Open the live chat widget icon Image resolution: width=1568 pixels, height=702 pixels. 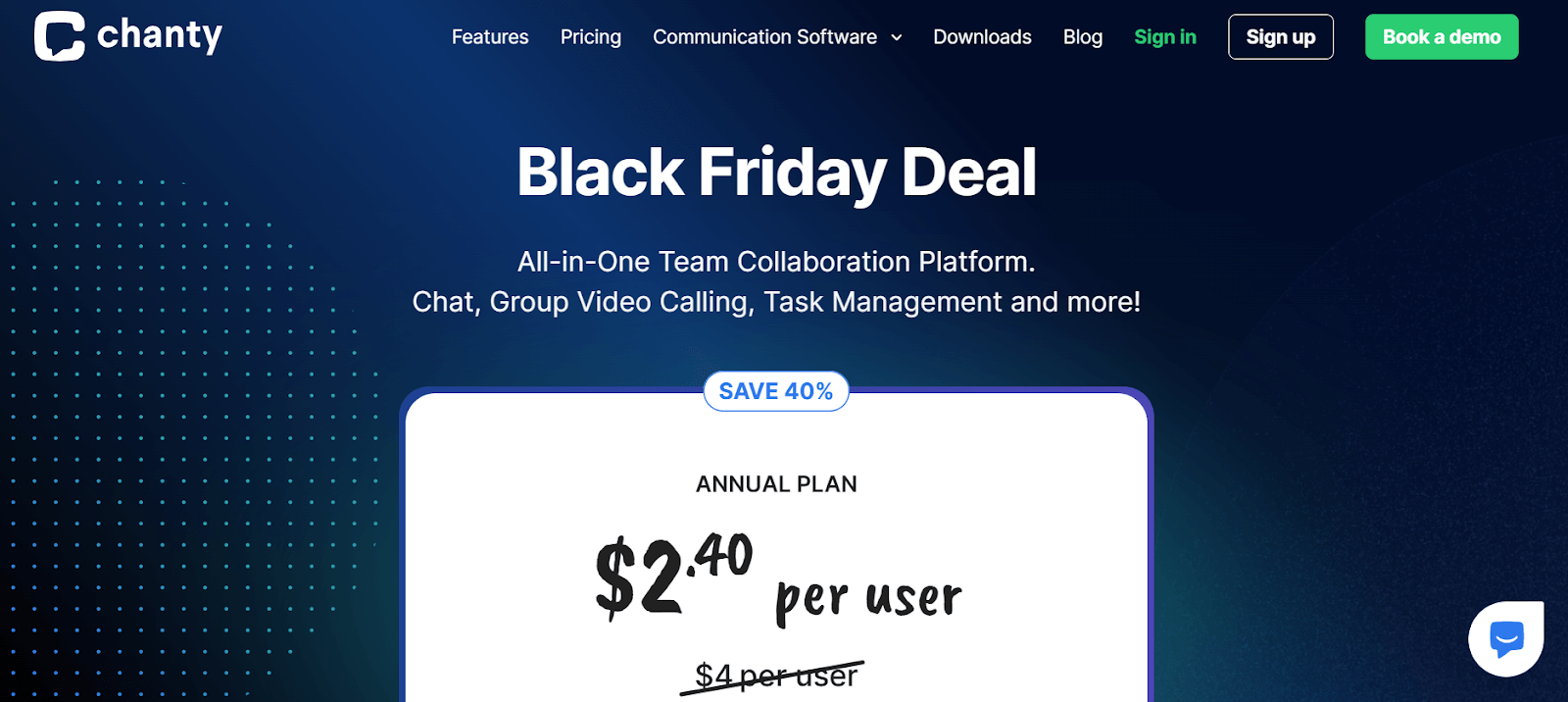(x=1506, y=638)
